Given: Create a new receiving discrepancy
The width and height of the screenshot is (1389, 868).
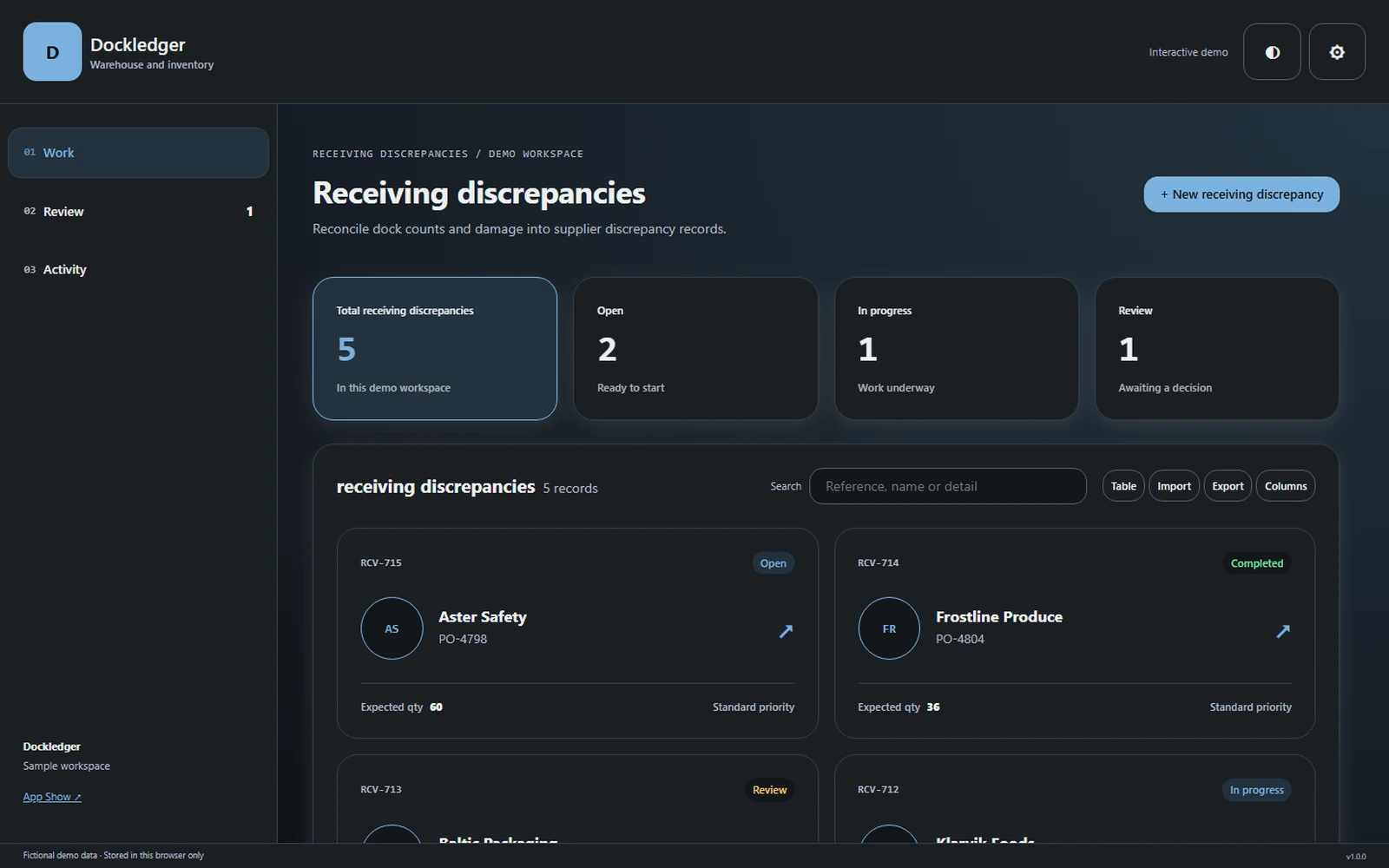Looking at the screenshot, I should (x=1241, y=194).
